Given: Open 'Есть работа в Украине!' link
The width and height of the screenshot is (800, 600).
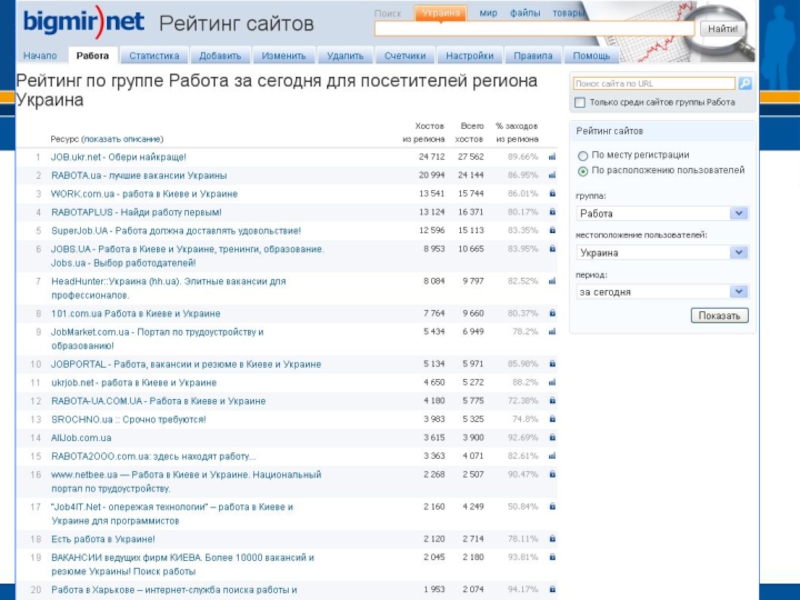Looking at the screenshot, I should pyautogui.click(x=103, y=539).
